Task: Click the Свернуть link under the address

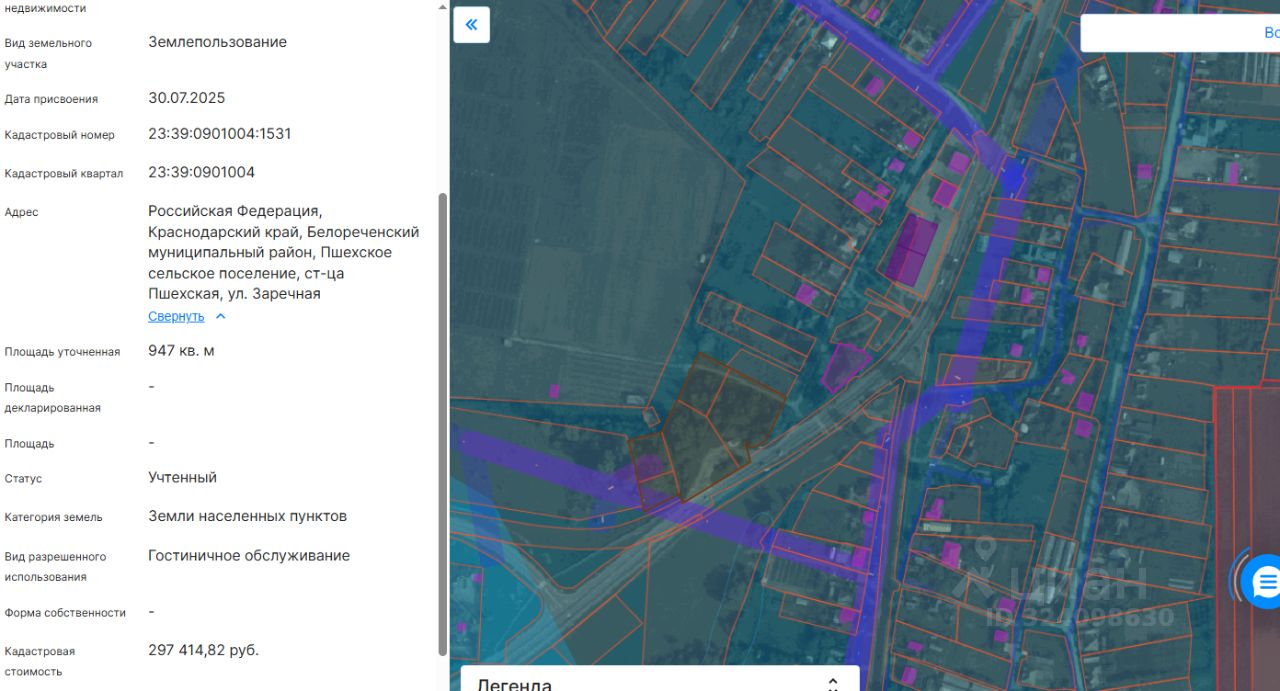Action: tap(176, 316)
